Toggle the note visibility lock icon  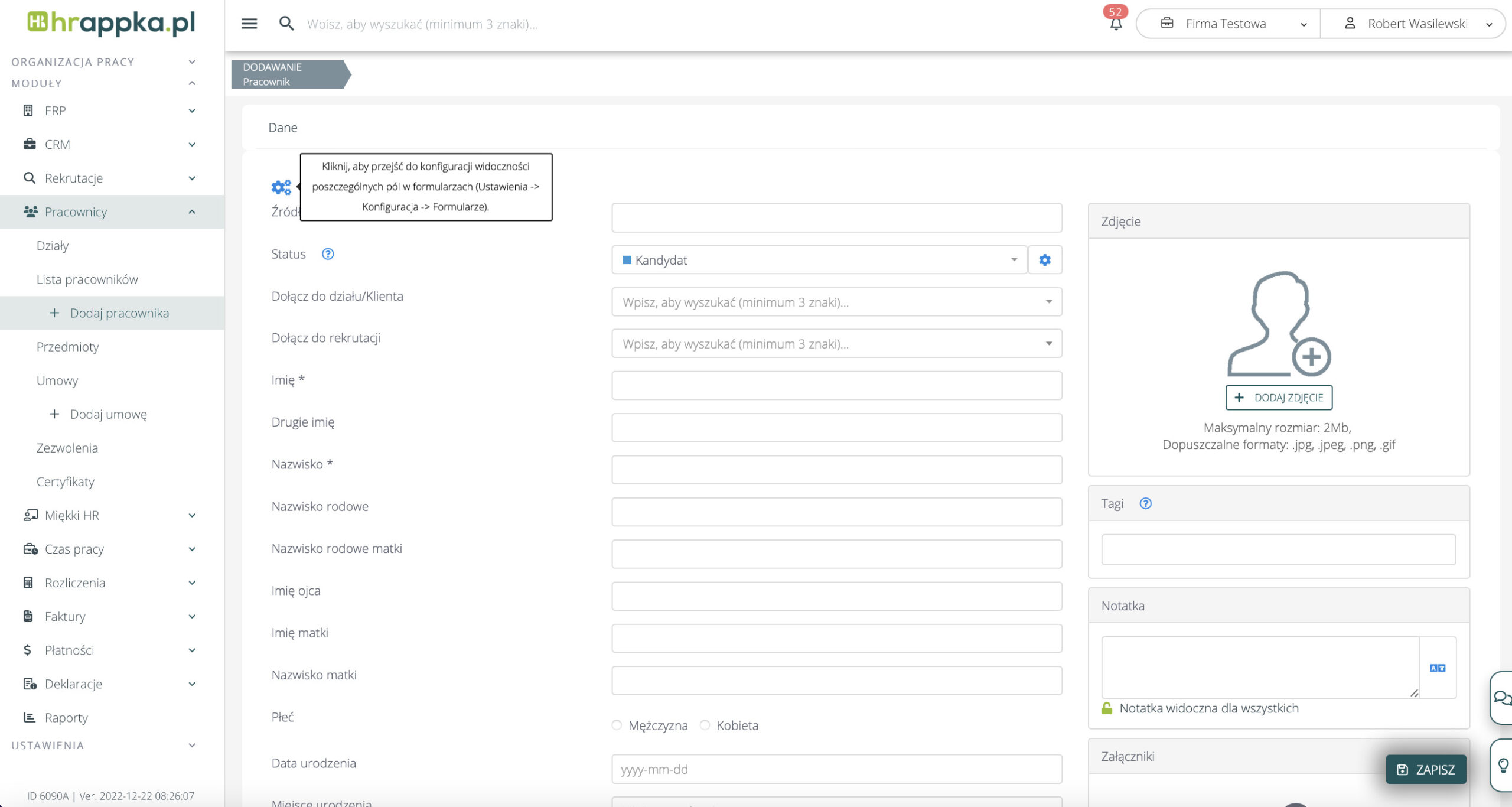[1106, 708]
